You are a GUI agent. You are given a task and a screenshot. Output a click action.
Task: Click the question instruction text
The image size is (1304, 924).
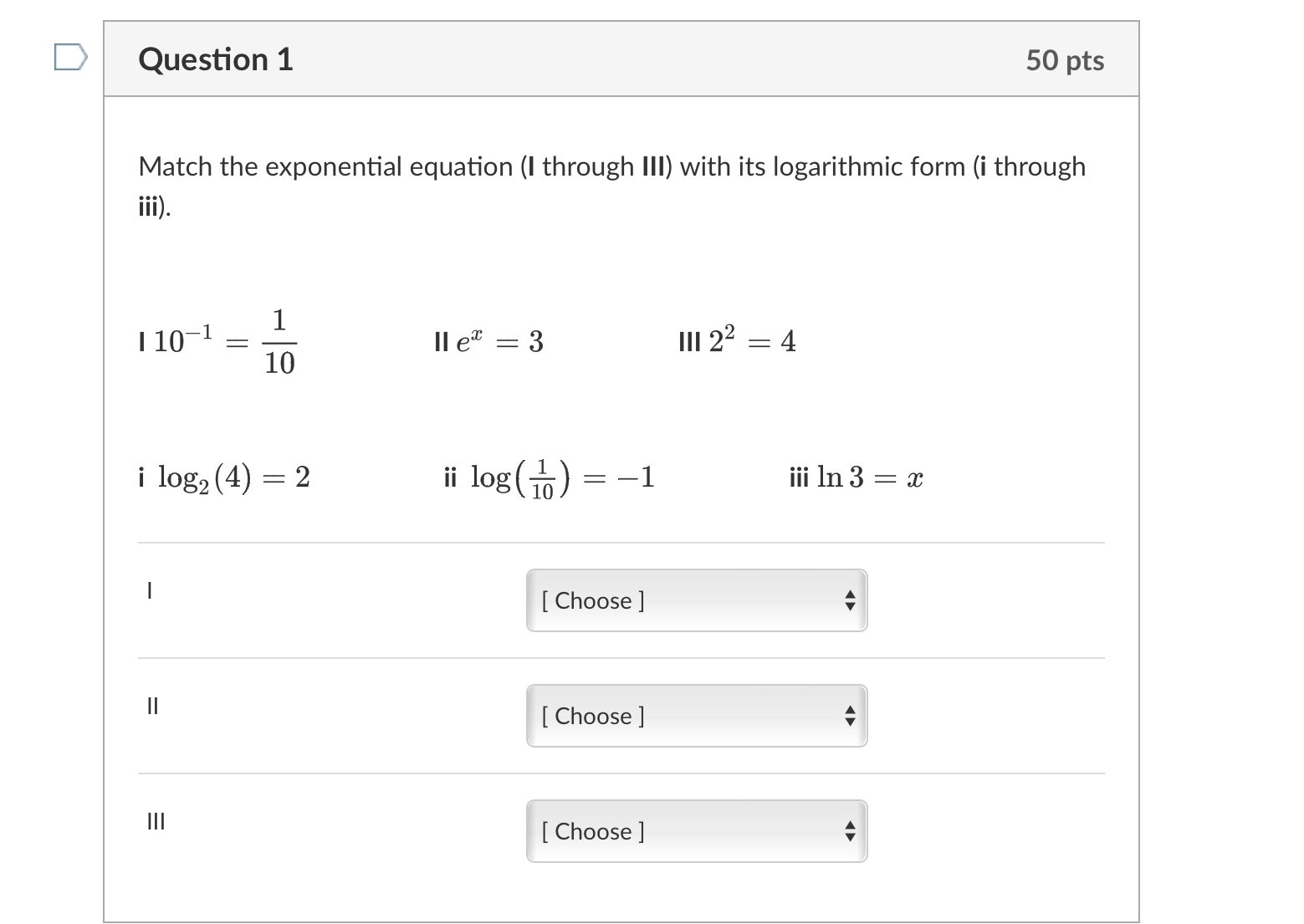611,183
